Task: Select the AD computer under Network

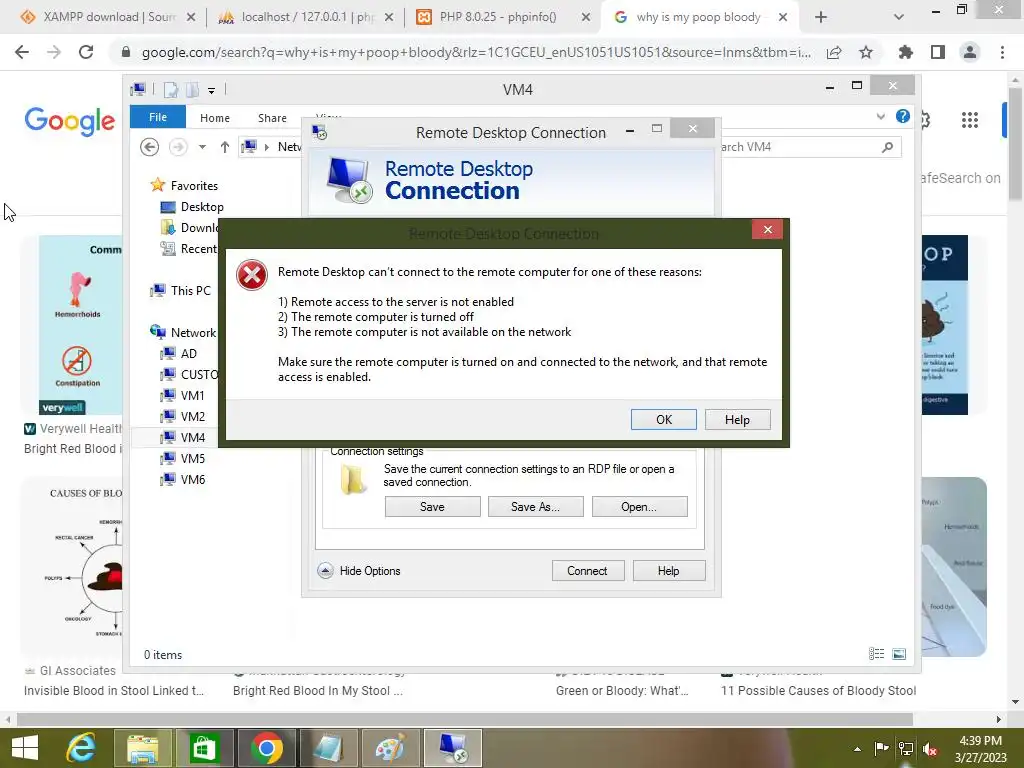Action: (x=179, y=353)
